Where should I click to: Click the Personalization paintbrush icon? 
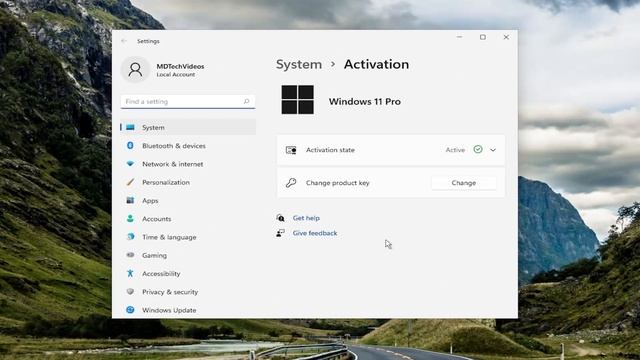click(x=130, y=182)
